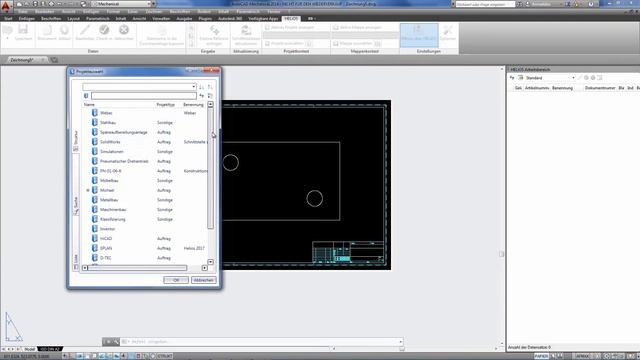
Task: Select the Maschinenbau project row
Action: coord(145,209)
